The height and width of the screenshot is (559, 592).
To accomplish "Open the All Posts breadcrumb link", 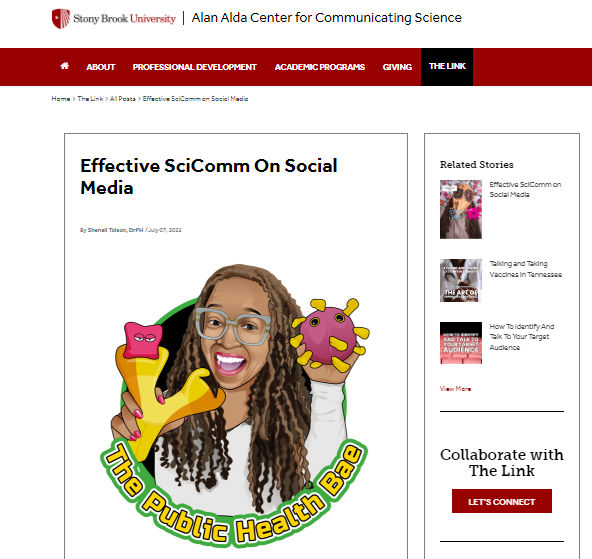I will click(123, 99).
